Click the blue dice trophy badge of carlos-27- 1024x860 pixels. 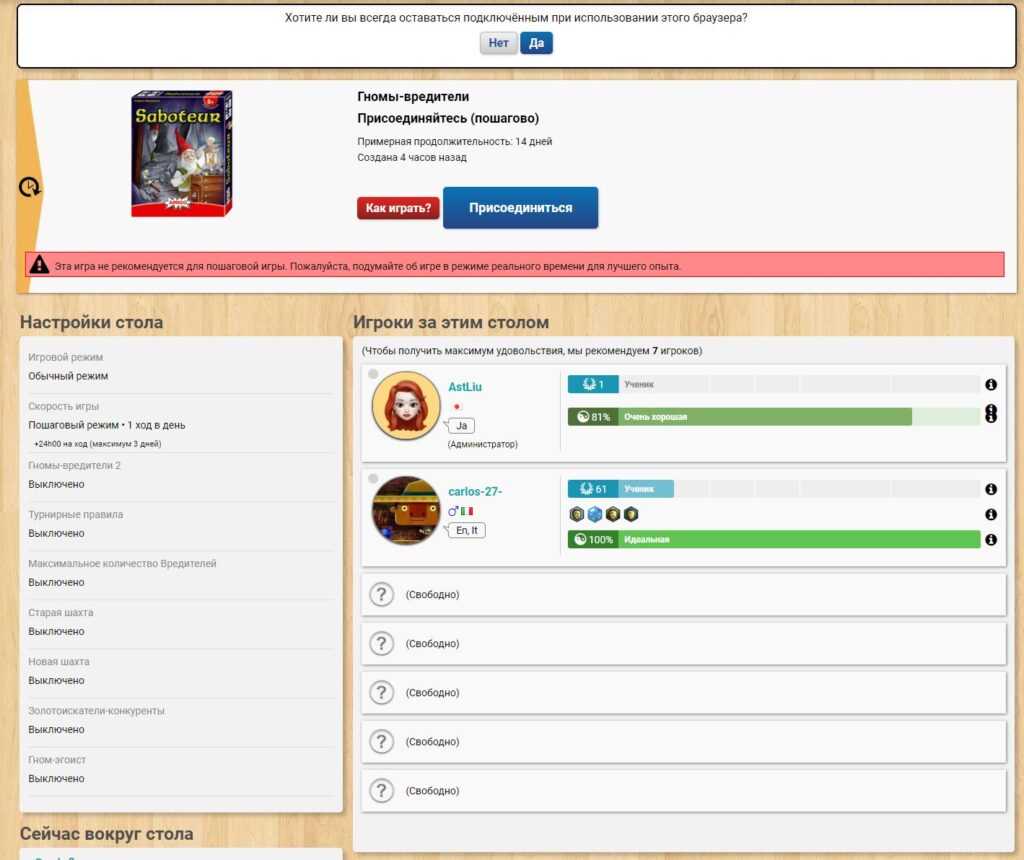point(594,514)
